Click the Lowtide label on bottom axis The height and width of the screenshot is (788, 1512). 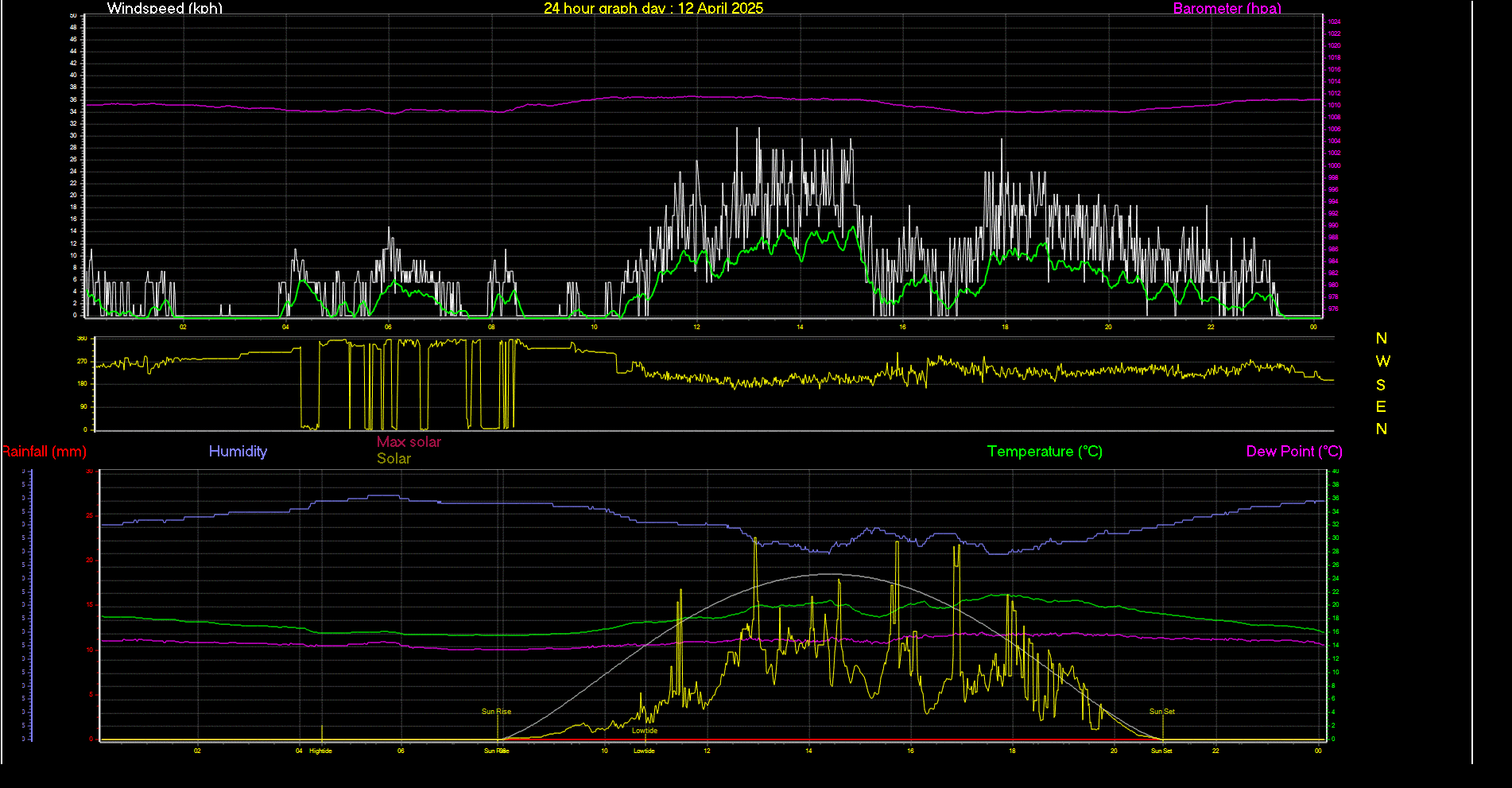(x=644, y=751)
